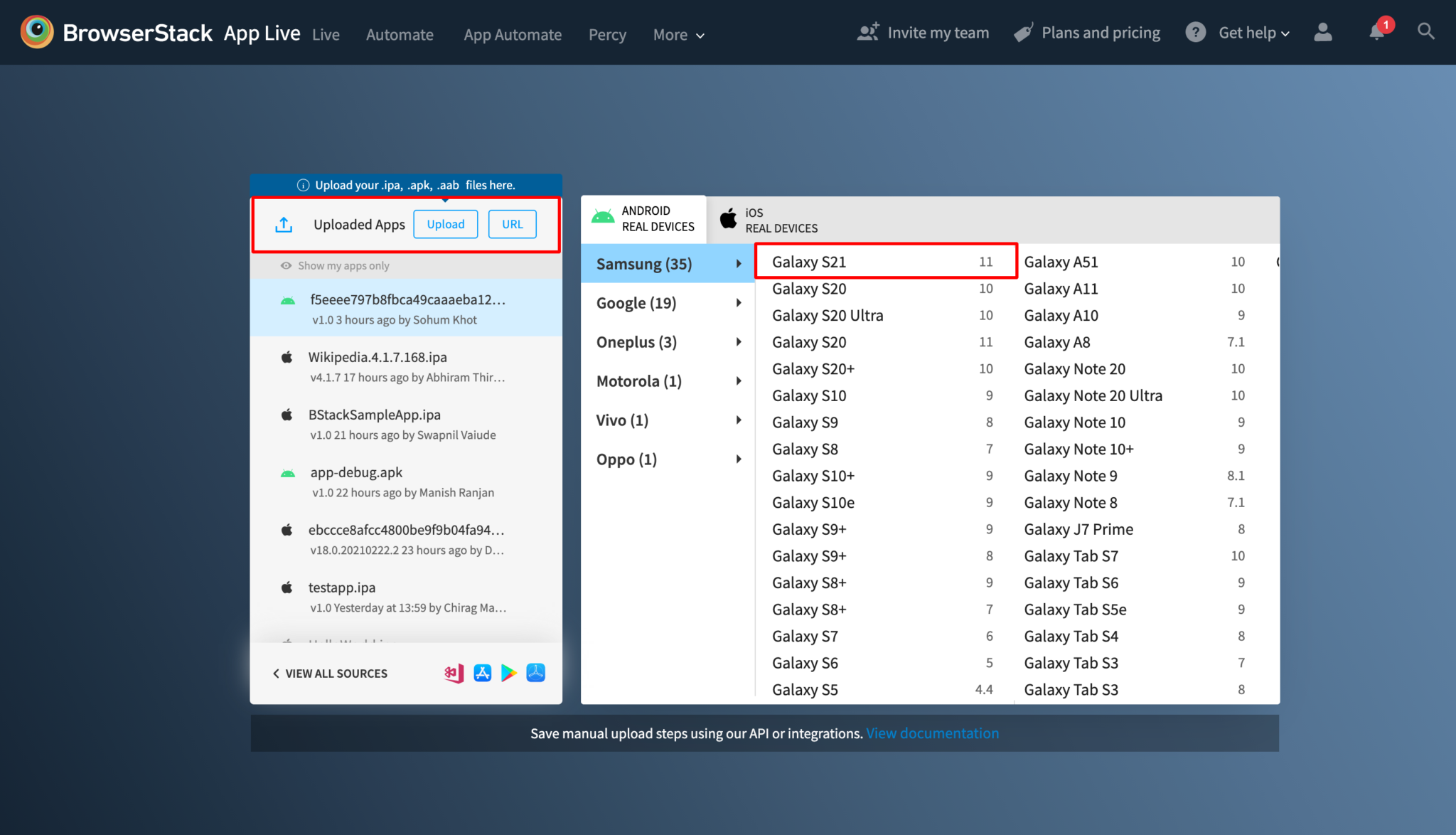Click the App Center (Visual Studio) source icon
Screen dimensions: 1456x835
tap(454, 673)
